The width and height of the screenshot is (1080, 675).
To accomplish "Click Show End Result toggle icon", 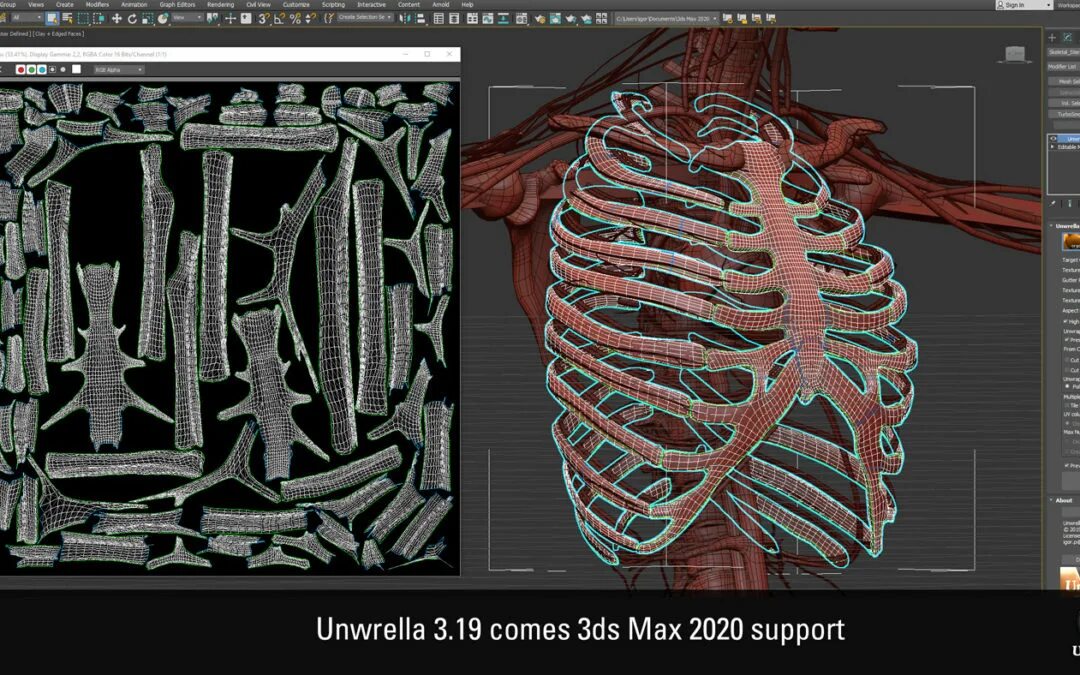I will (1070, 203).
